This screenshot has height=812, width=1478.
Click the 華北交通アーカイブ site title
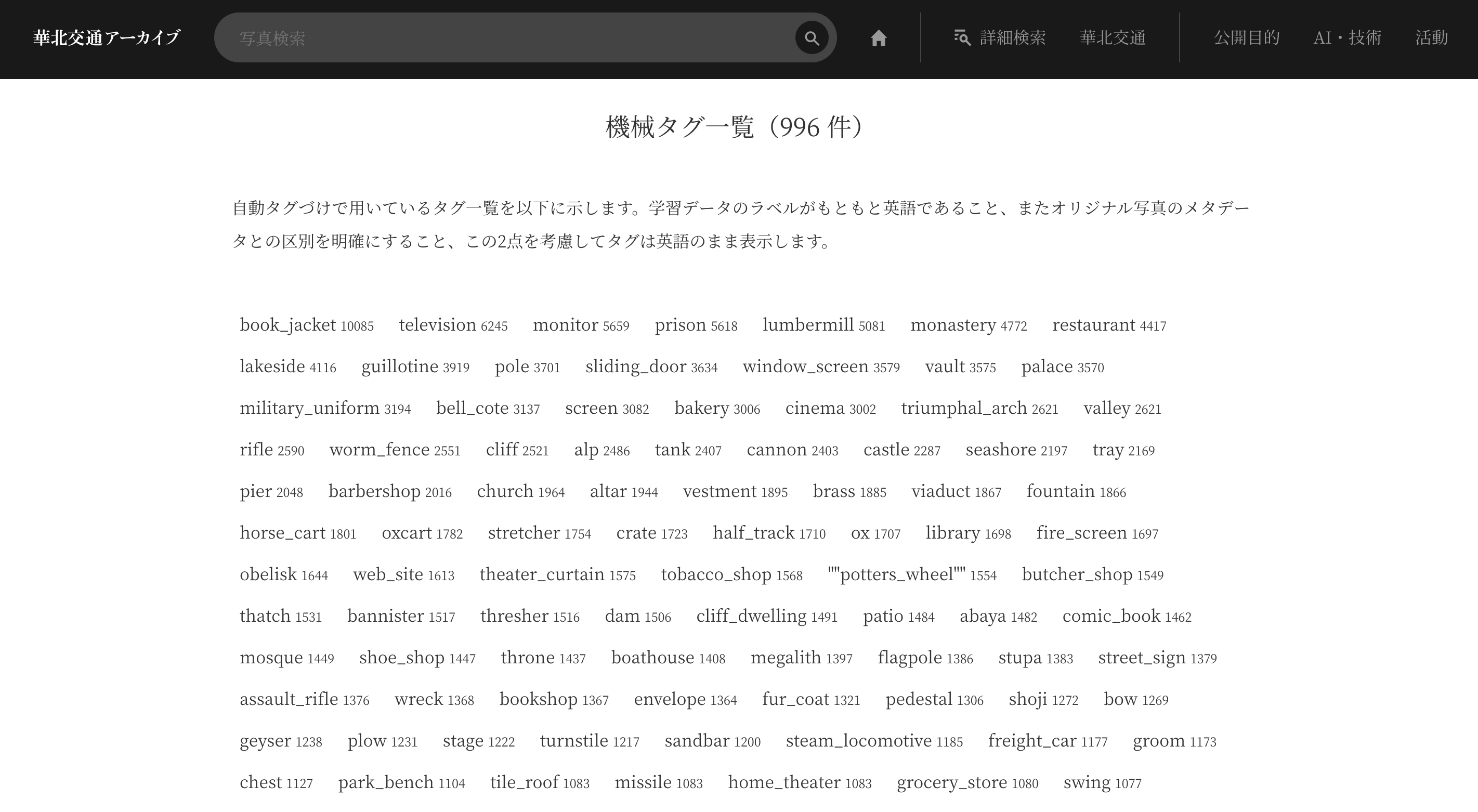click(107, 38)
